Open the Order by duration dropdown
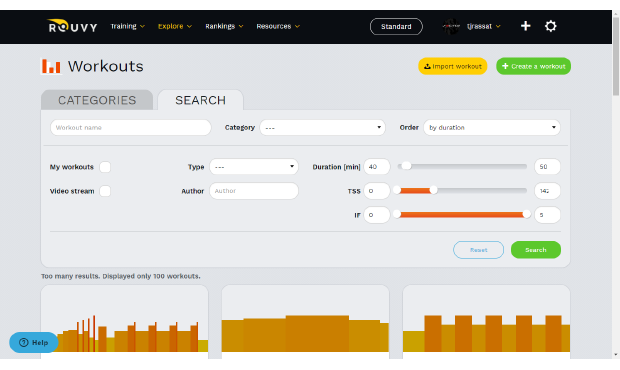Viewport: 620px width, 370px height. pos(492,128)
